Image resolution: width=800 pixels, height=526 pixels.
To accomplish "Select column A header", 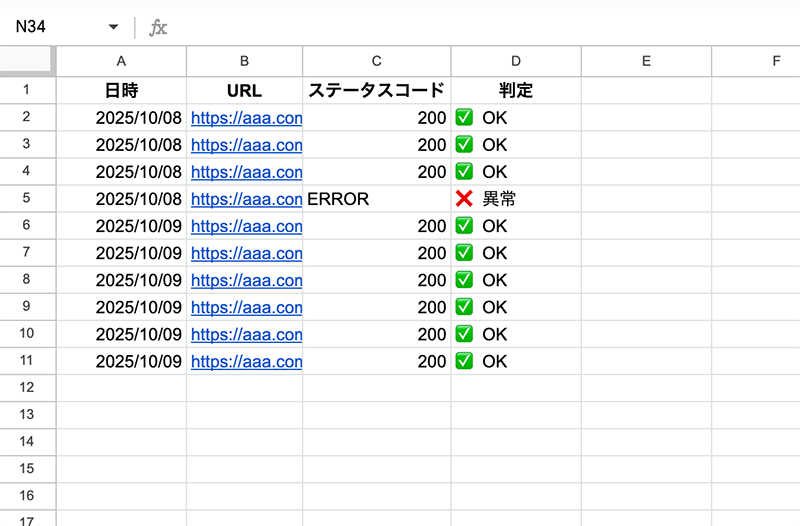I will pyautogui.click(x=121, y=62).
